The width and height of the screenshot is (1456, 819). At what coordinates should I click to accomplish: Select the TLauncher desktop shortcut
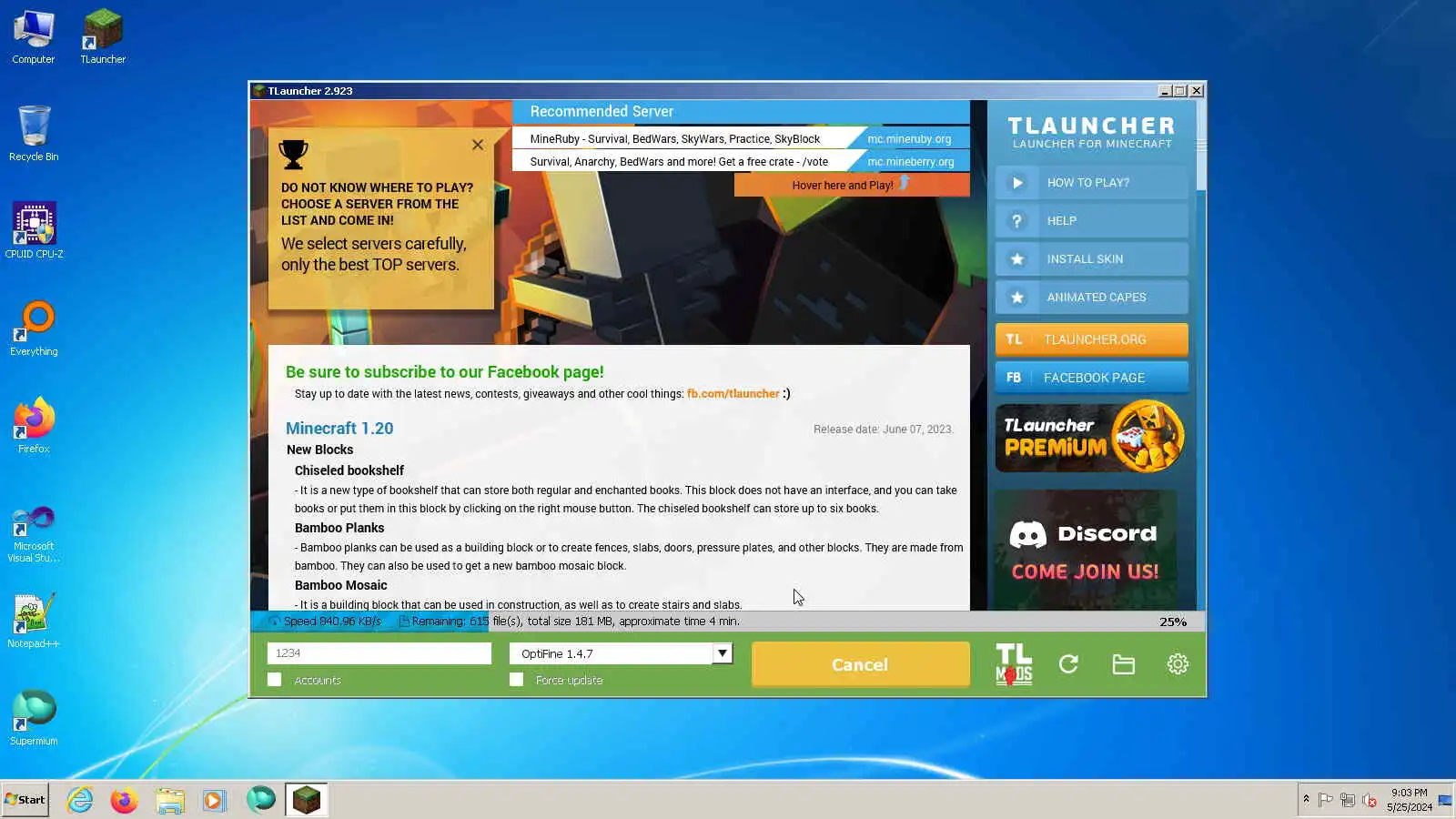click(103, 37)
